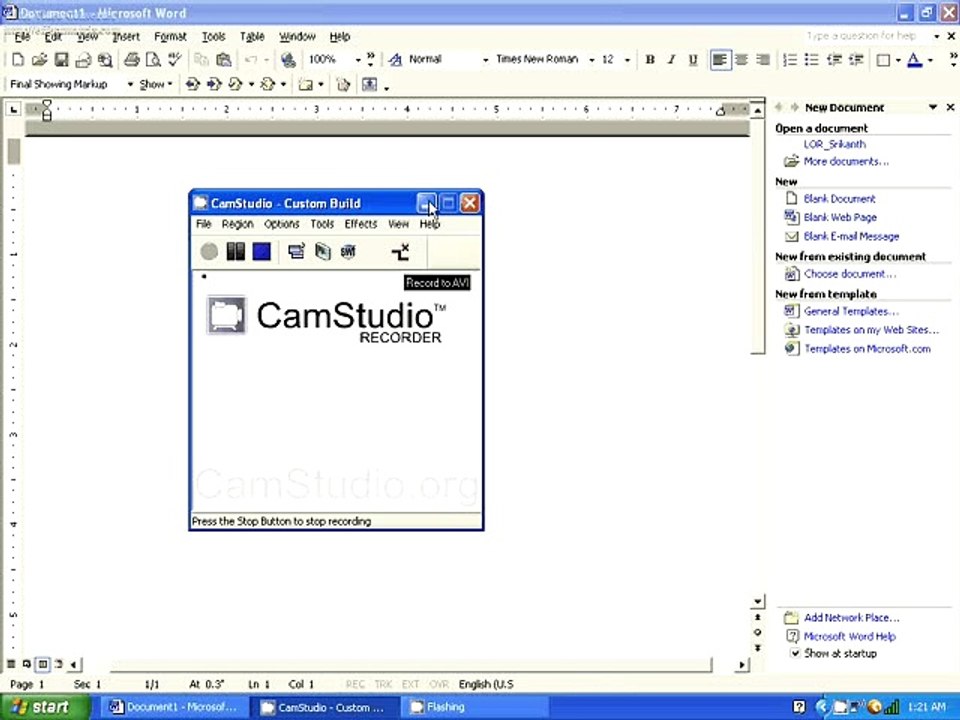Open Word Window menu
This screenshot has width=960, height=720.
coord(297,37)
